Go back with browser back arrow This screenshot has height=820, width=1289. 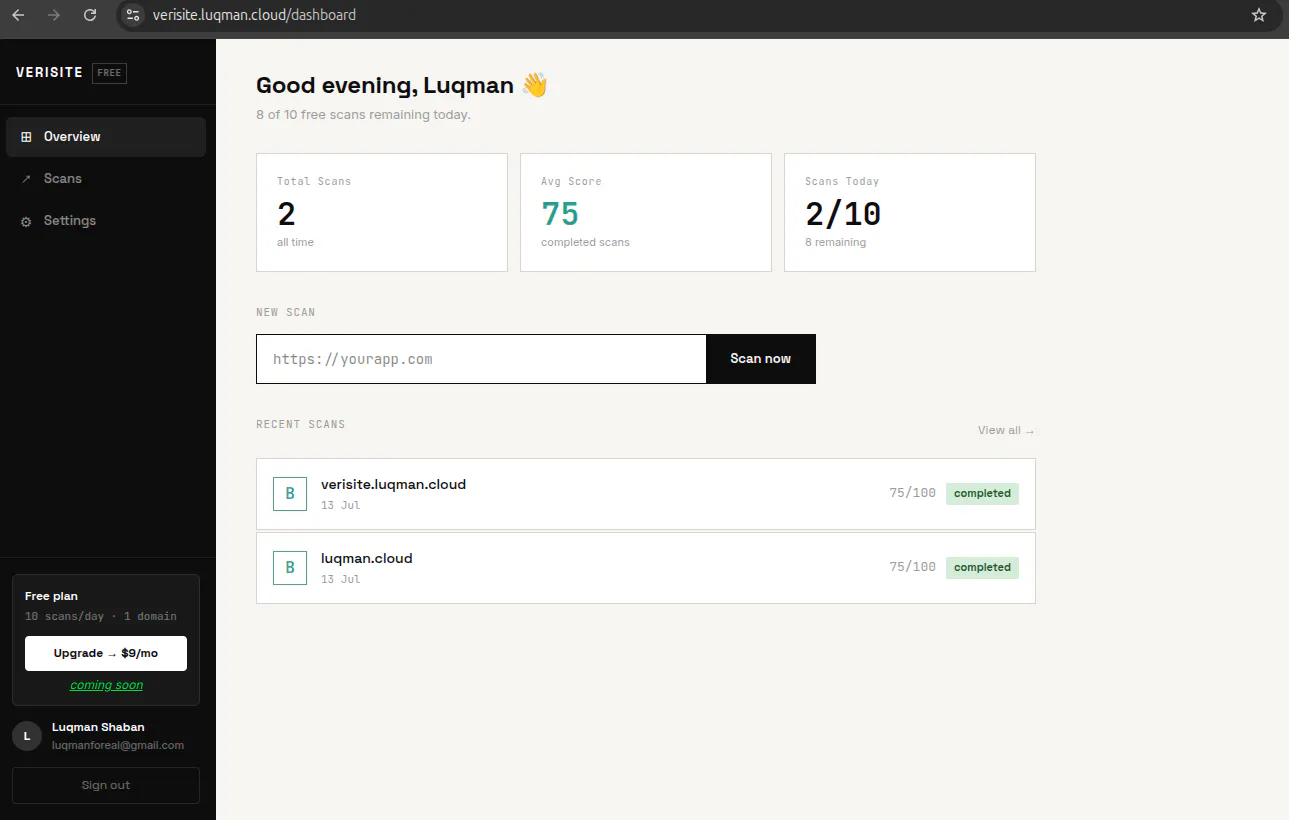18,15
